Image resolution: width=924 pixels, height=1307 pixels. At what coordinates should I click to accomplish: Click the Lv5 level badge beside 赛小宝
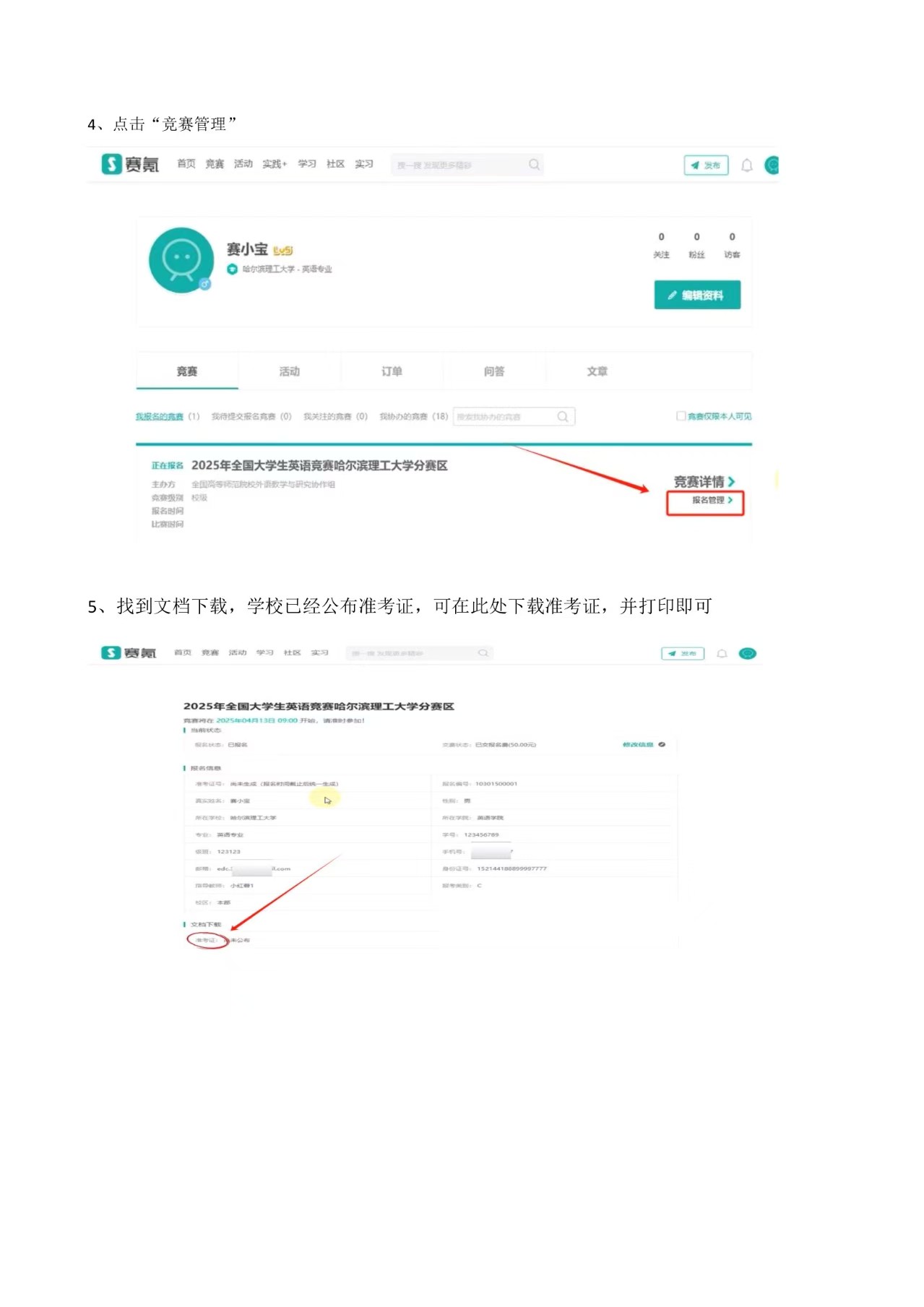point(282,250)
